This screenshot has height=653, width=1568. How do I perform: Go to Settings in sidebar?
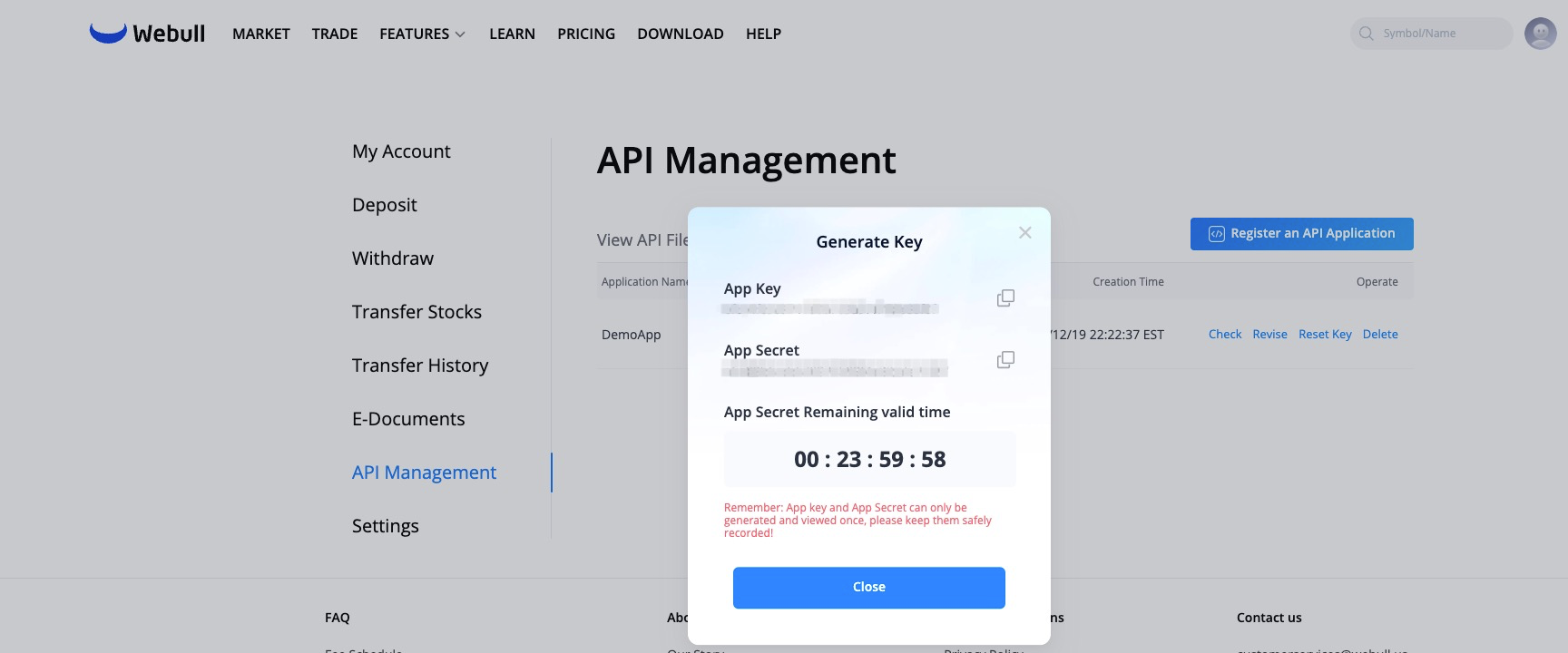point(386,526)
